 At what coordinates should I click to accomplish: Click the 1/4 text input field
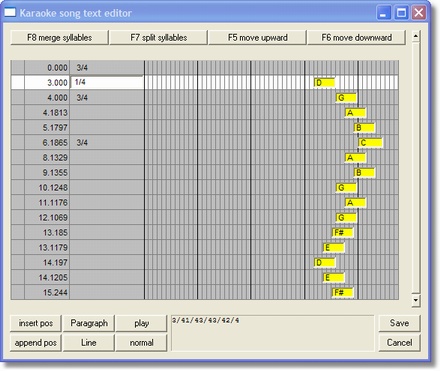click(107, 82)
